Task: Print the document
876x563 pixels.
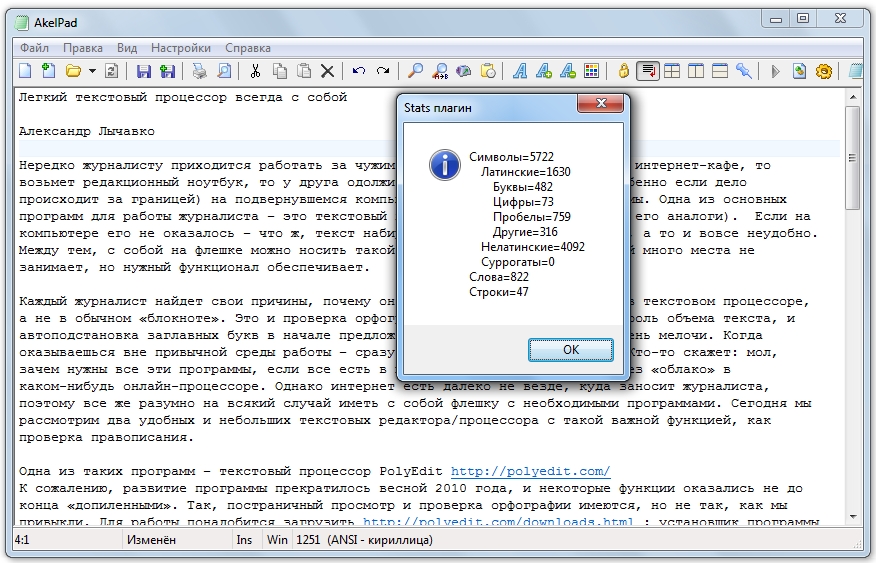Action: click(x=199, y=71)
